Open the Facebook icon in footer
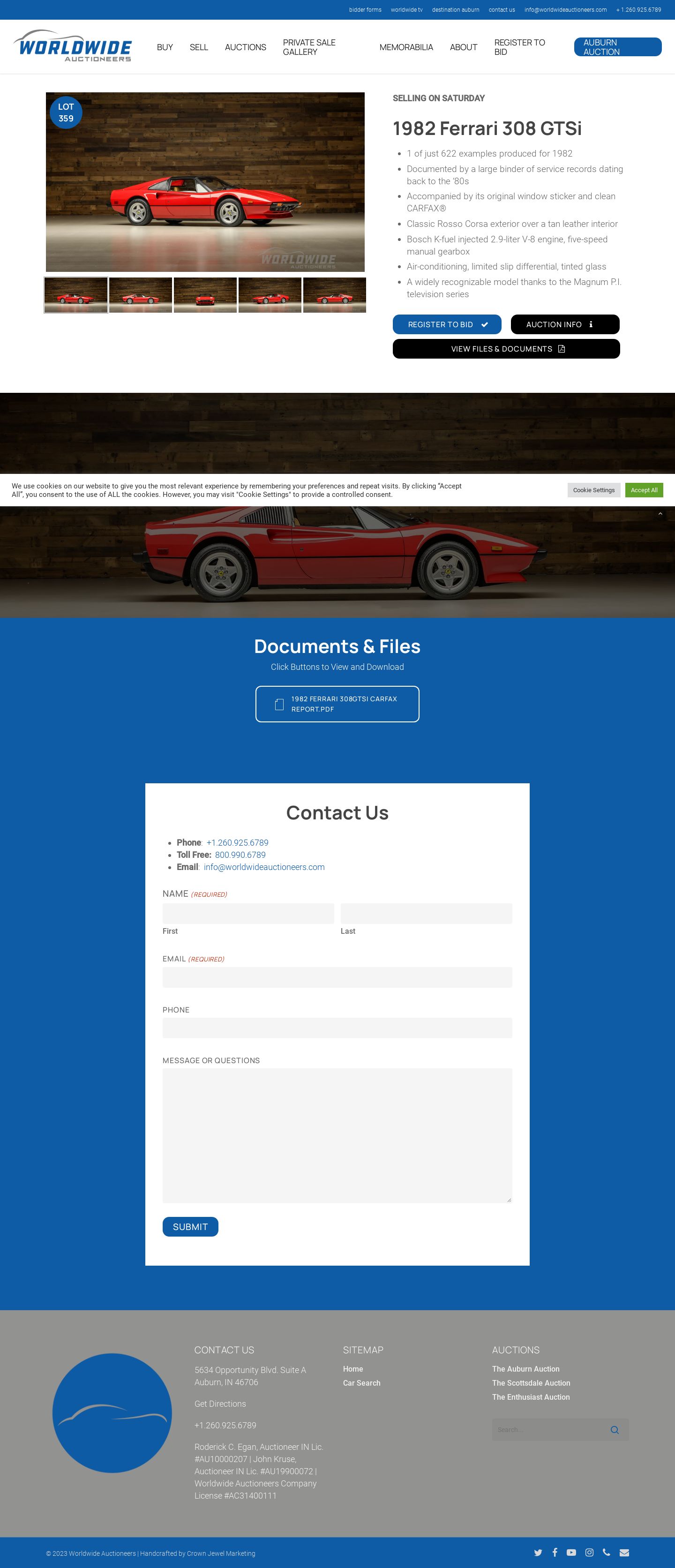 [555, 1552]
